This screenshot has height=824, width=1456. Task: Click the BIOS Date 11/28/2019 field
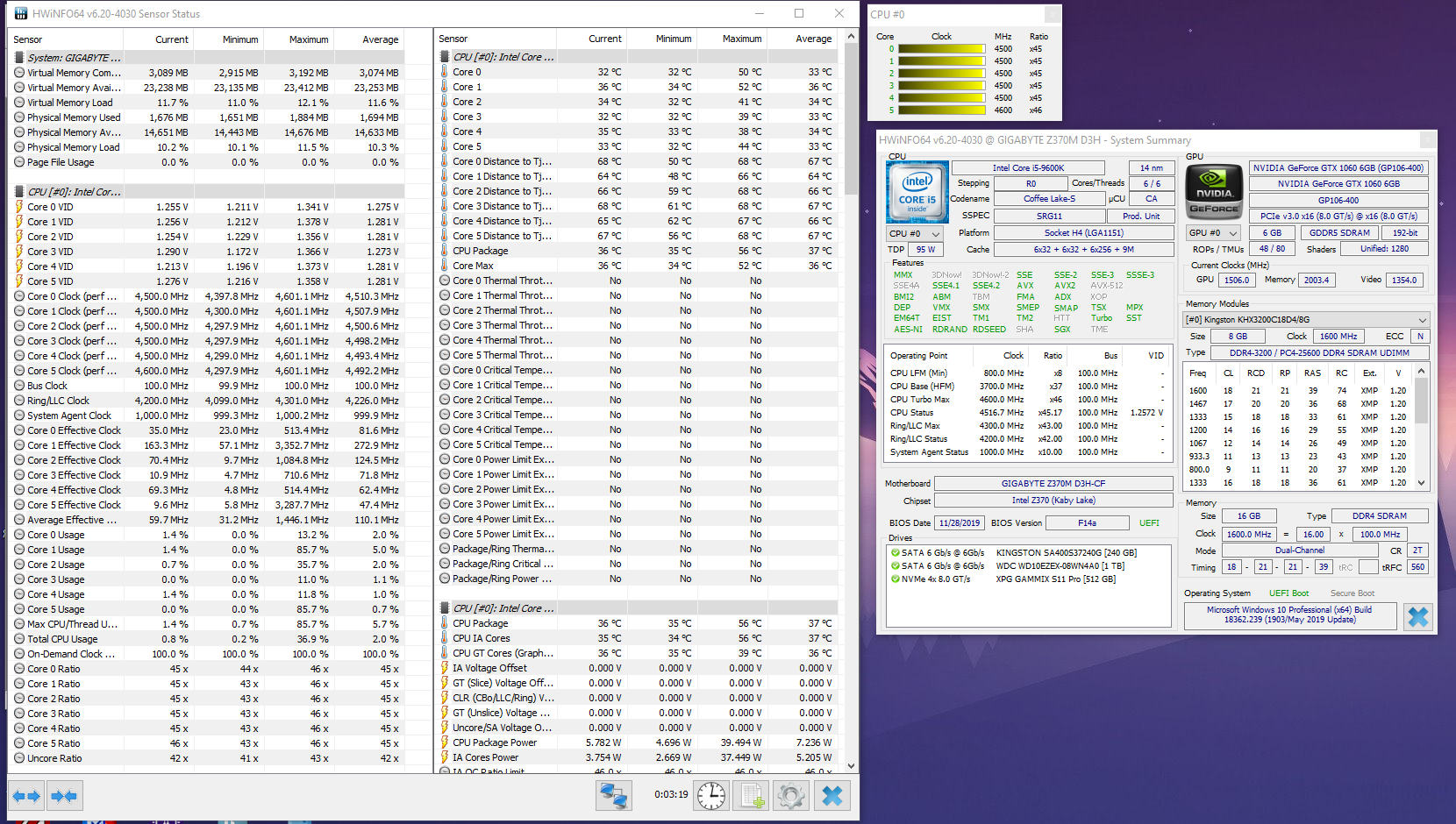point(960,523)
